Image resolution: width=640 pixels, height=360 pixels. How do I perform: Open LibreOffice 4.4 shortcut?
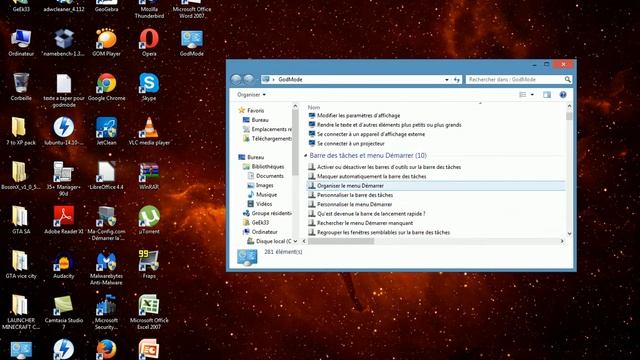(107, 176)
